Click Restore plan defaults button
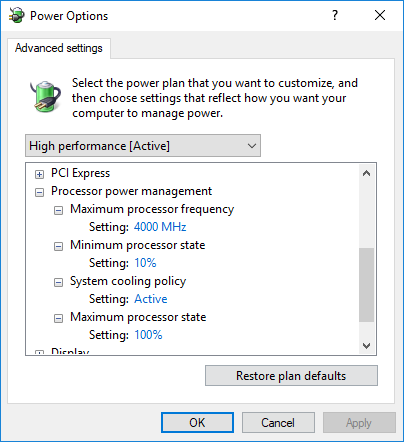404x442 pixels. coord(291,376)
